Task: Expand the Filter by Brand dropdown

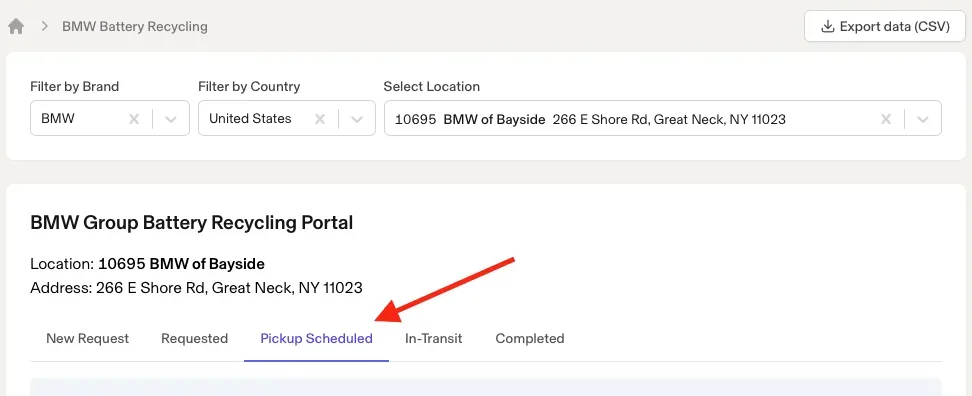Action: 171,119
